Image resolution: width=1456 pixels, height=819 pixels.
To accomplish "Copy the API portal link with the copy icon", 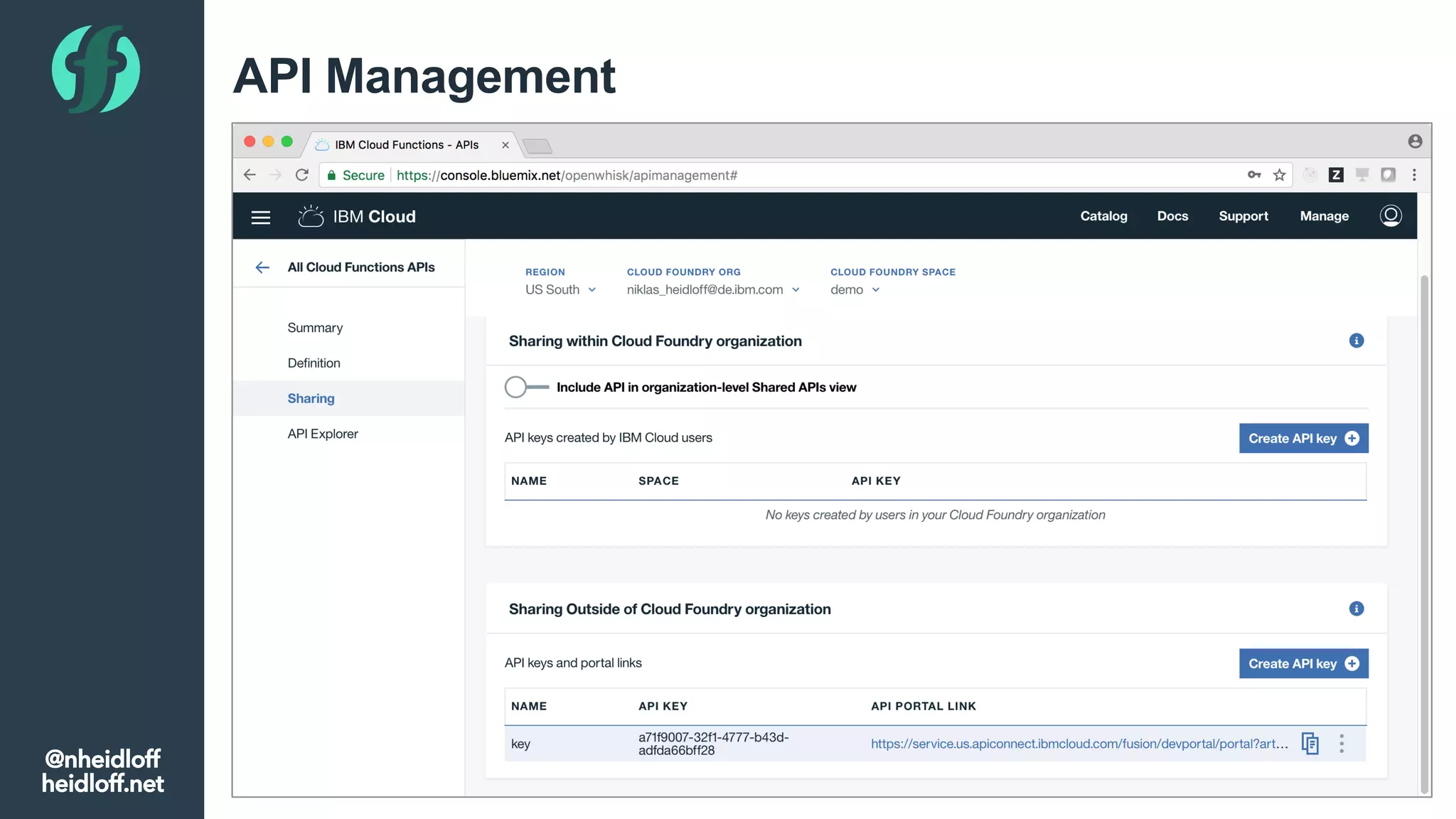I will pos(1310,744).
